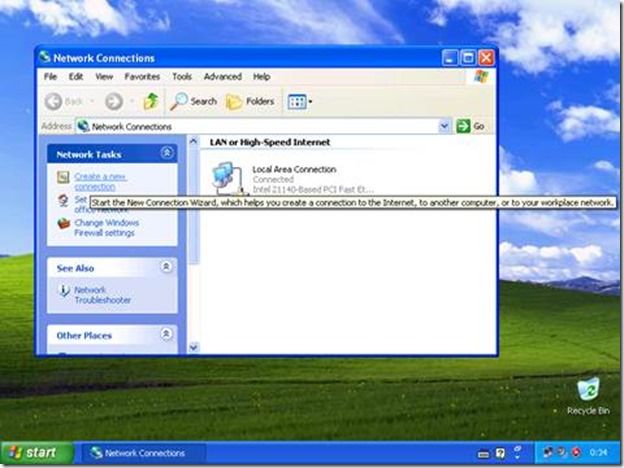Click the home network setup icon
Image resolution: width=624 pixels, height=468 pixels.
[63, 200]
